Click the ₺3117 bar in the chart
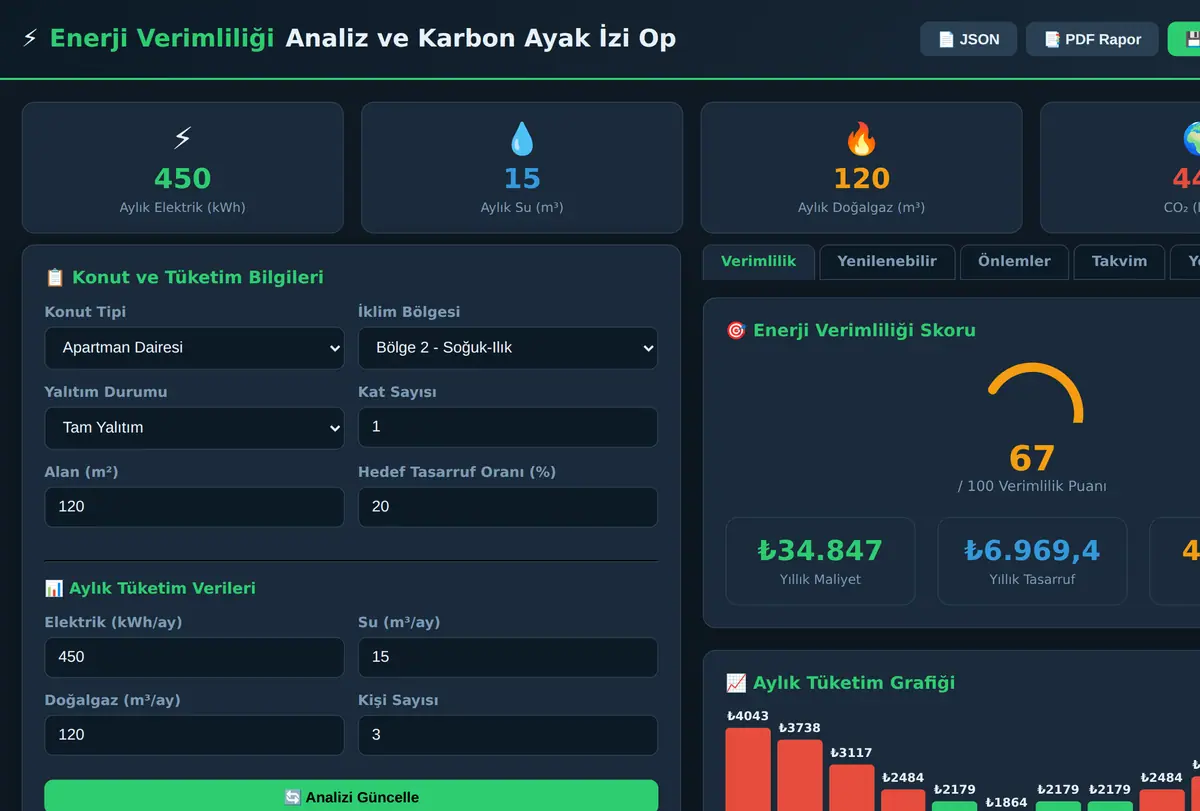The image size is (1200, 811). 852,788
